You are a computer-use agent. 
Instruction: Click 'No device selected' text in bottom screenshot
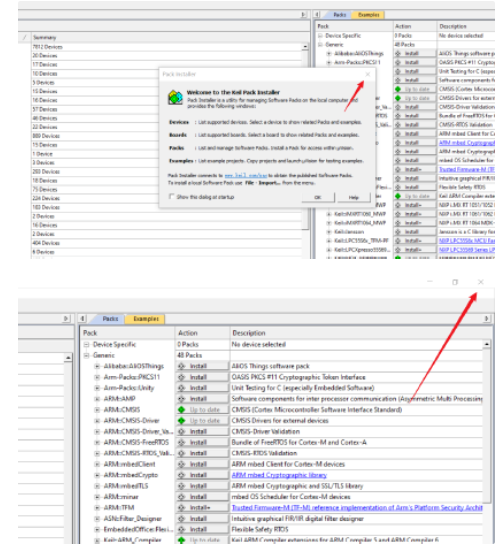click(258, 344)
